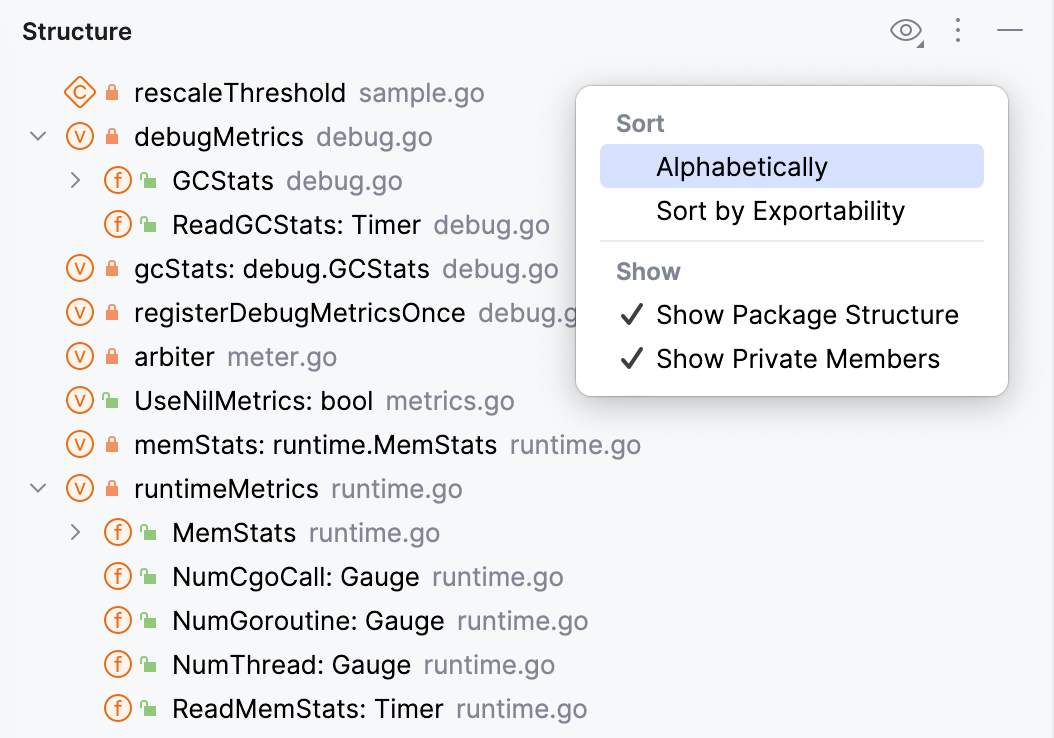
Task: Expand the MemStats node
Action: (77, 533)
